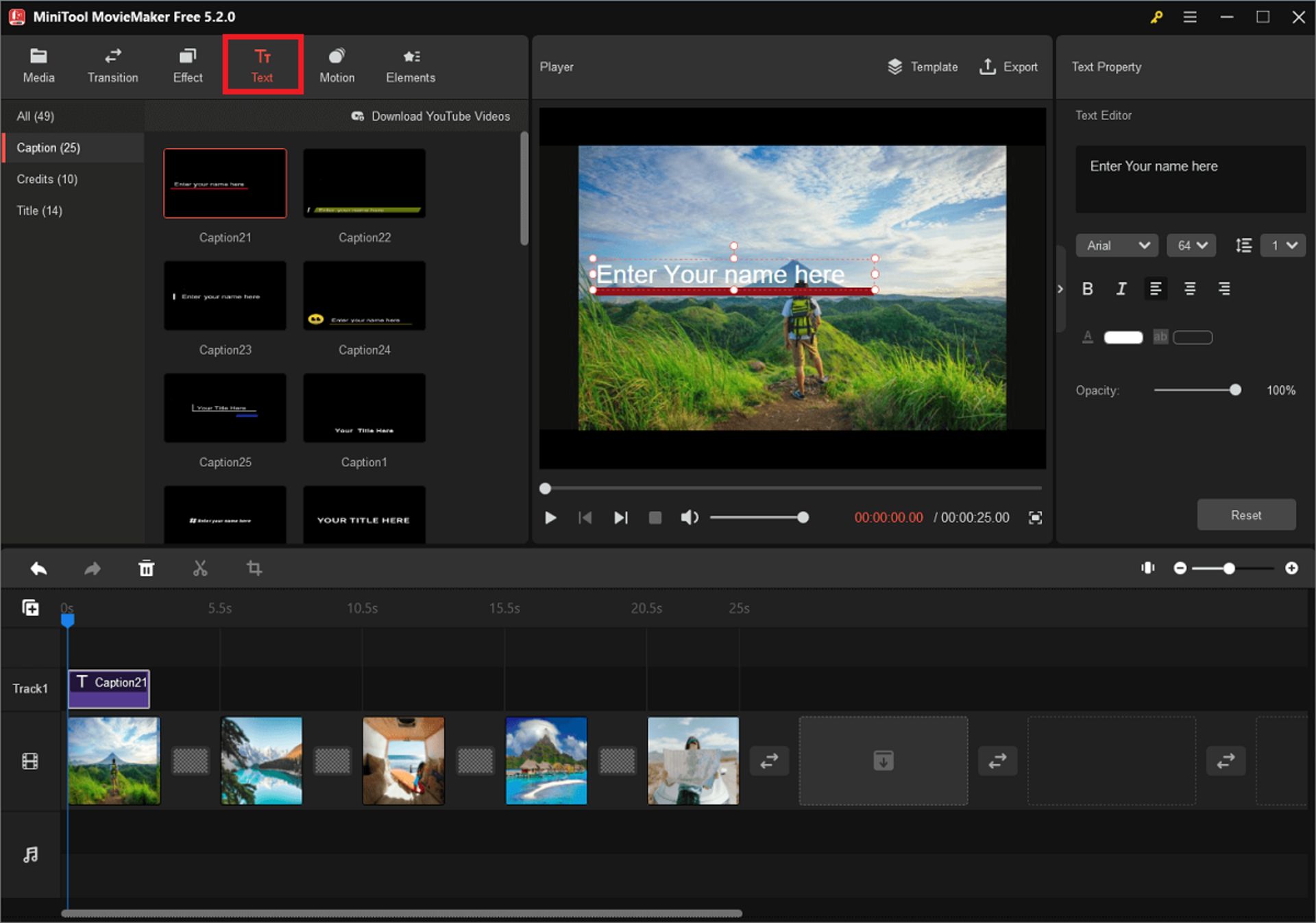Undo the last edit
This screenshot has width=1316, height=923.
pos(38,568)
